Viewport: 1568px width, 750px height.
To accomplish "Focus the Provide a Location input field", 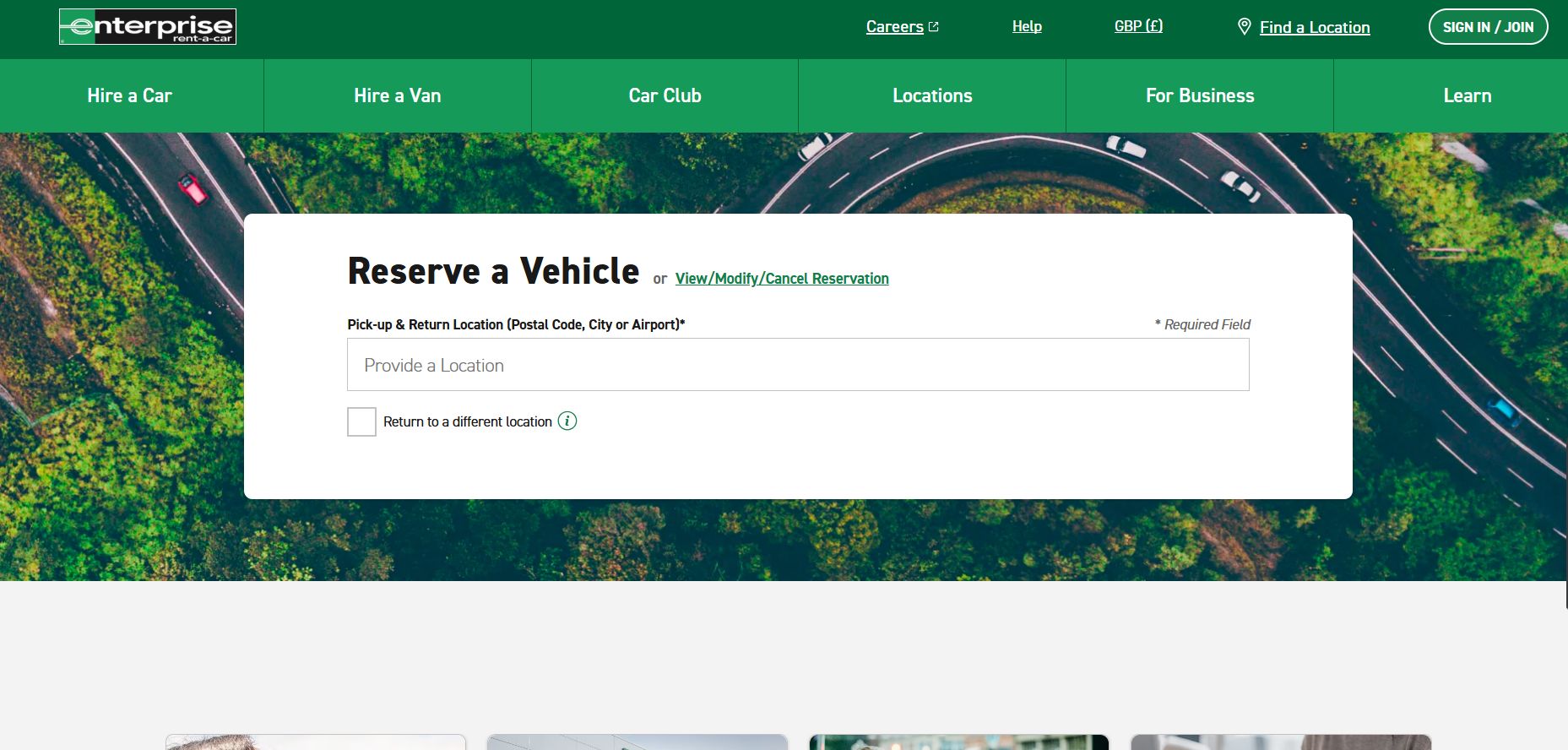I will 798,365.
